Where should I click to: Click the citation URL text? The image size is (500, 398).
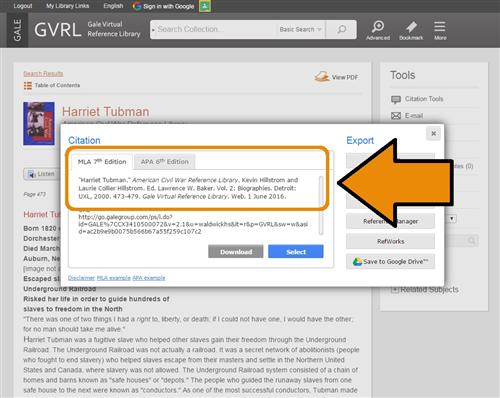click(x=193, y=224)
